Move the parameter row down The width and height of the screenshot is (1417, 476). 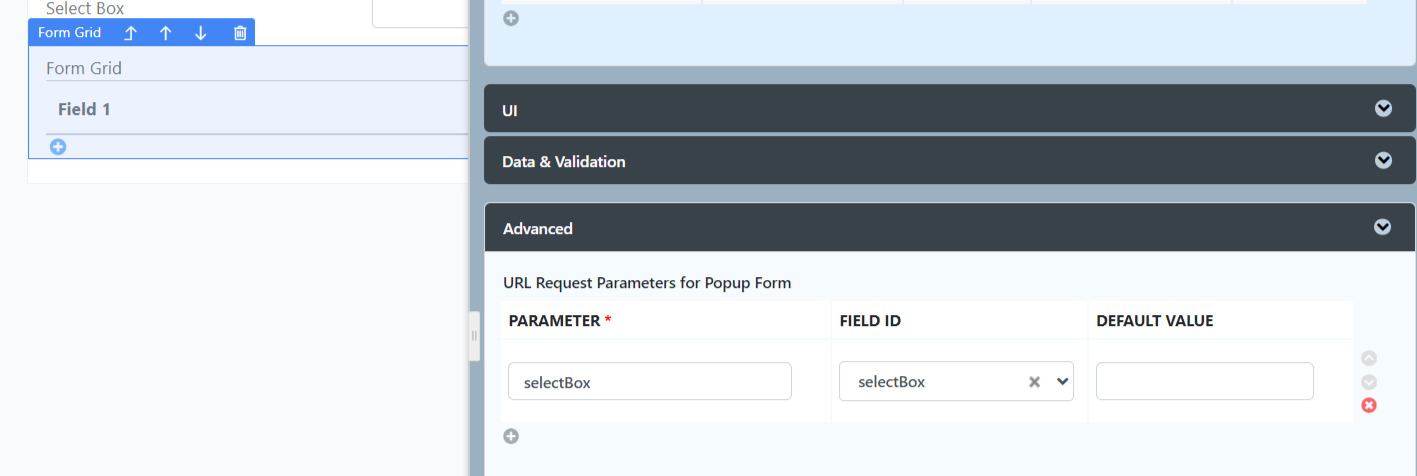pos(1369,382)
